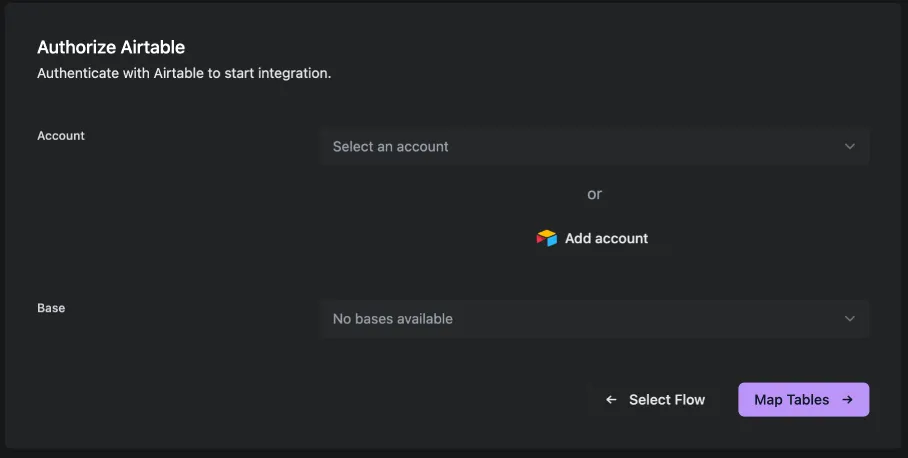This screenshot has height=458, width=908.
Task: Click the 'Account' field label
Action: tap(61, 135)
